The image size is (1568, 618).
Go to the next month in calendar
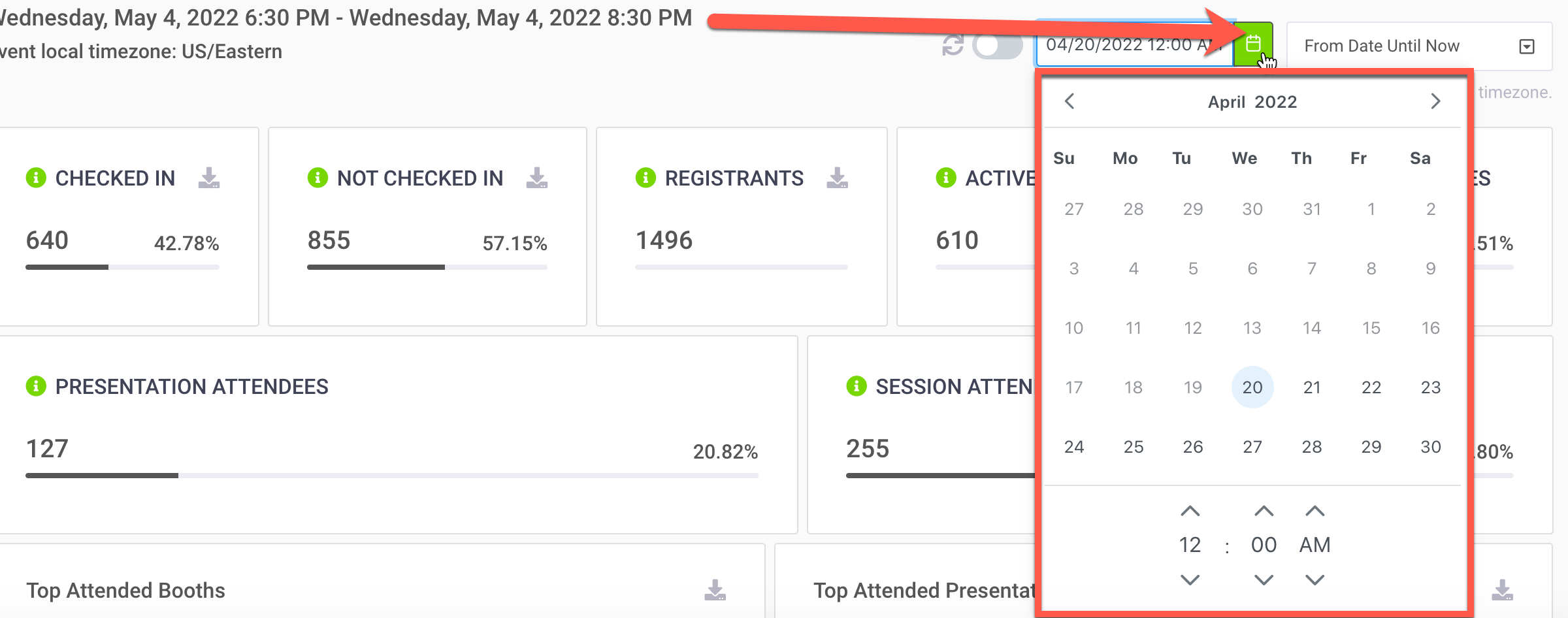1435,101
